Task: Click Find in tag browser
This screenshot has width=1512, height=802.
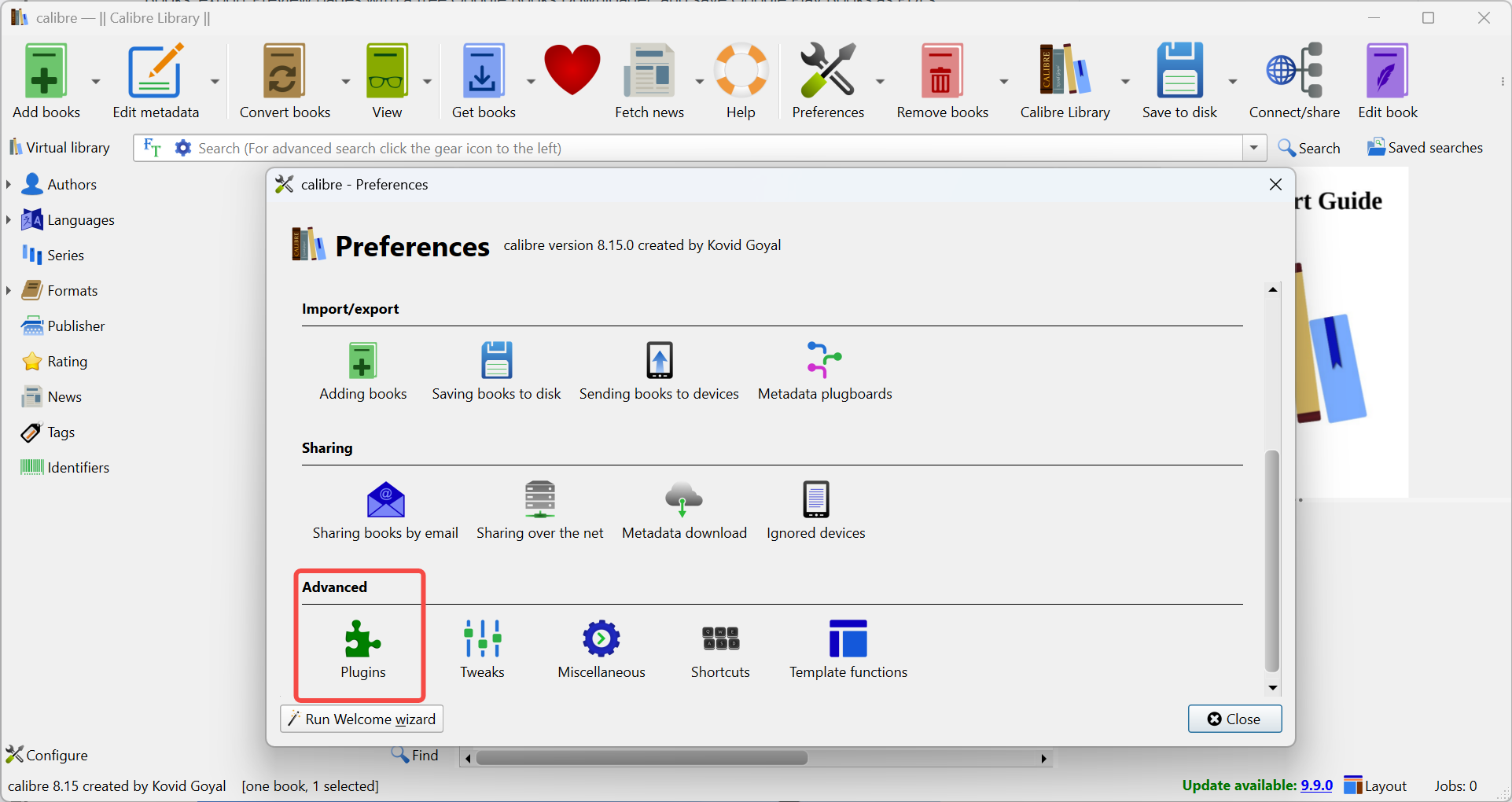Action: click(x=415, y=755)
